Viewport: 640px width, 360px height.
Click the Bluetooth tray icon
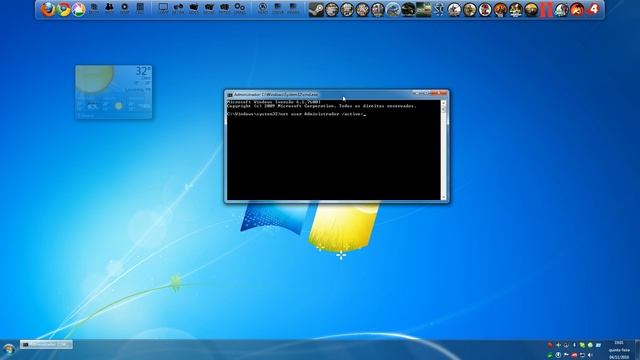pyautogui.click(x=574, y=345)
